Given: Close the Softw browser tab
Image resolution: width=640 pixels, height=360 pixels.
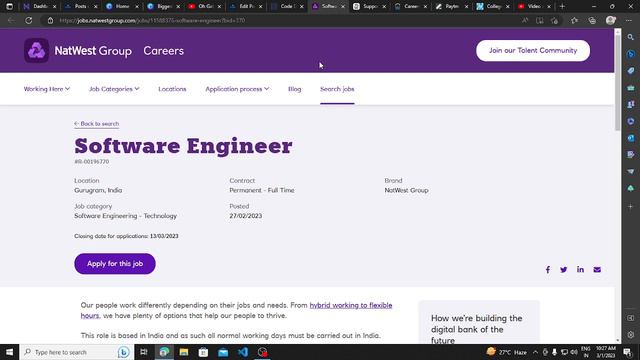Looking at the screenshot, I should coord(343,7).
